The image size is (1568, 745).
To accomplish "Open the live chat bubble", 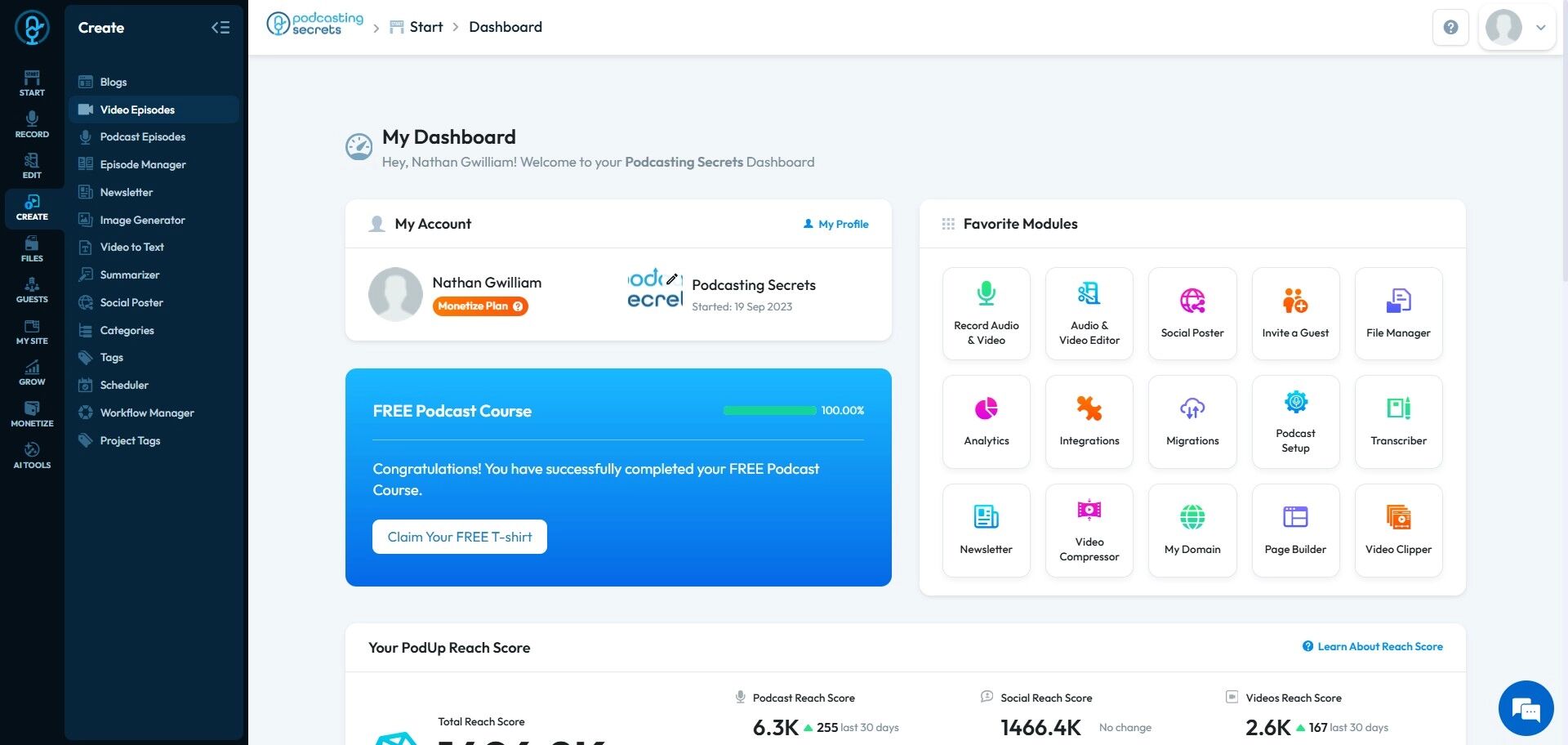I will [x=1526, y=708].
